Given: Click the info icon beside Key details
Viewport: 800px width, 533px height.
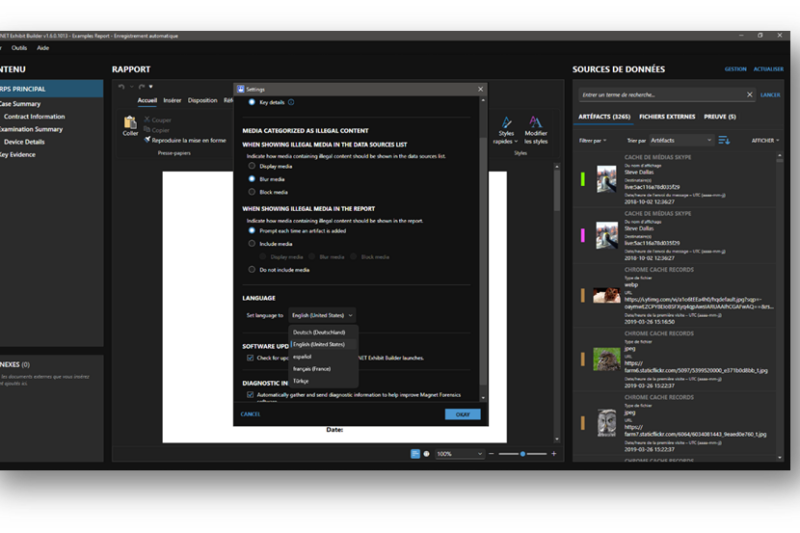Looking at the screenshot, I should tap(291, 102).
